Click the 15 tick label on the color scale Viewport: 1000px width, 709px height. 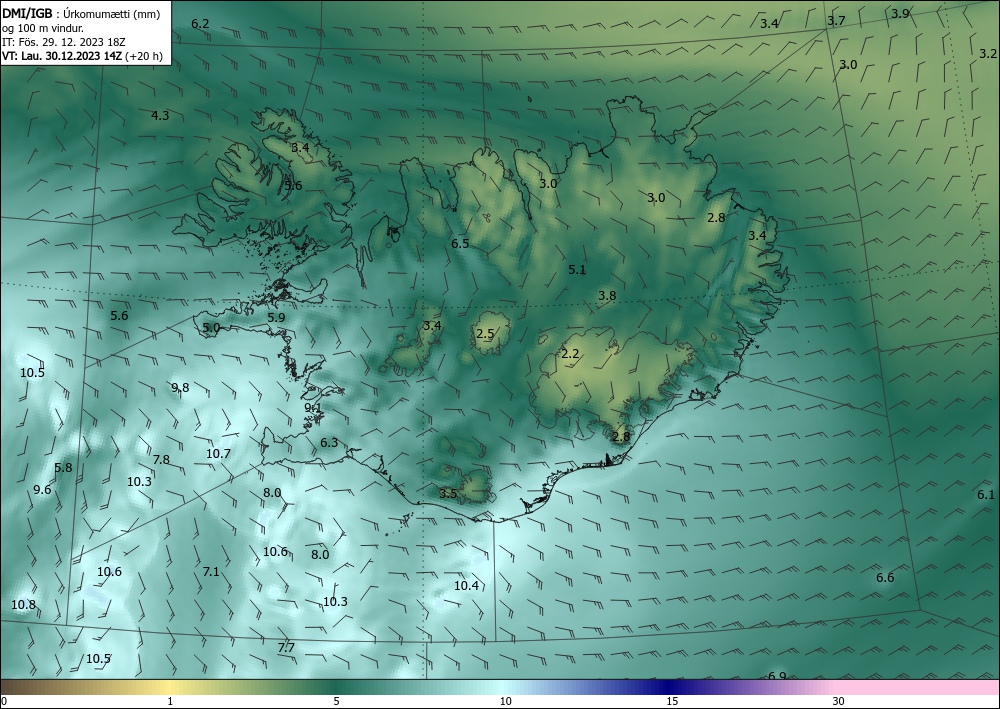(672, 701)
